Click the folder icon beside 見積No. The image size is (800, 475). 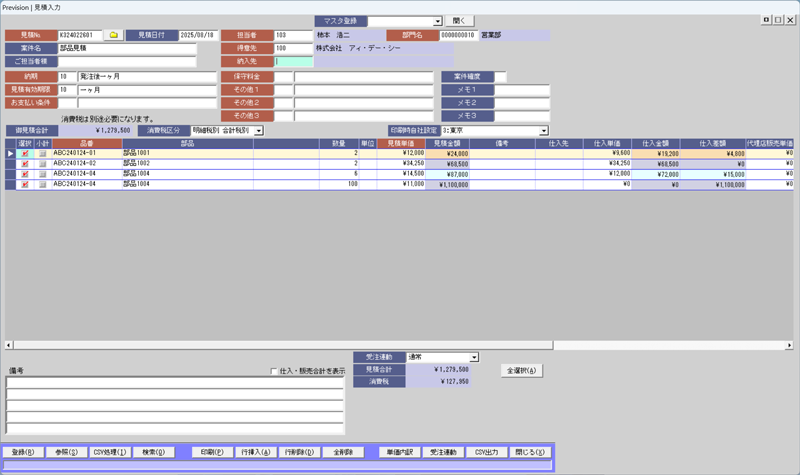click(114, 35)
